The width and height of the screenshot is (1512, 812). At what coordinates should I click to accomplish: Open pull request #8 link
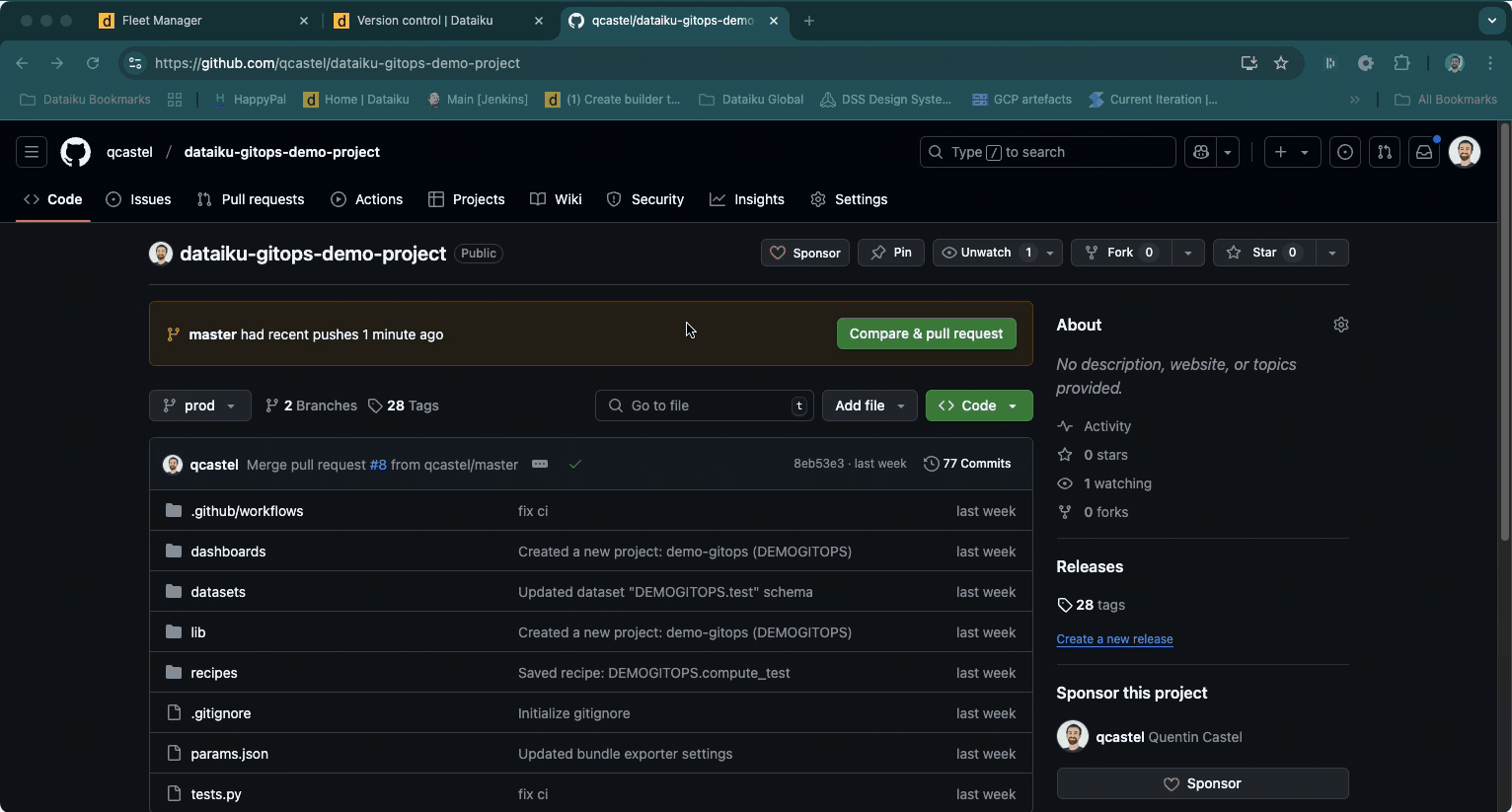[378, 465]
